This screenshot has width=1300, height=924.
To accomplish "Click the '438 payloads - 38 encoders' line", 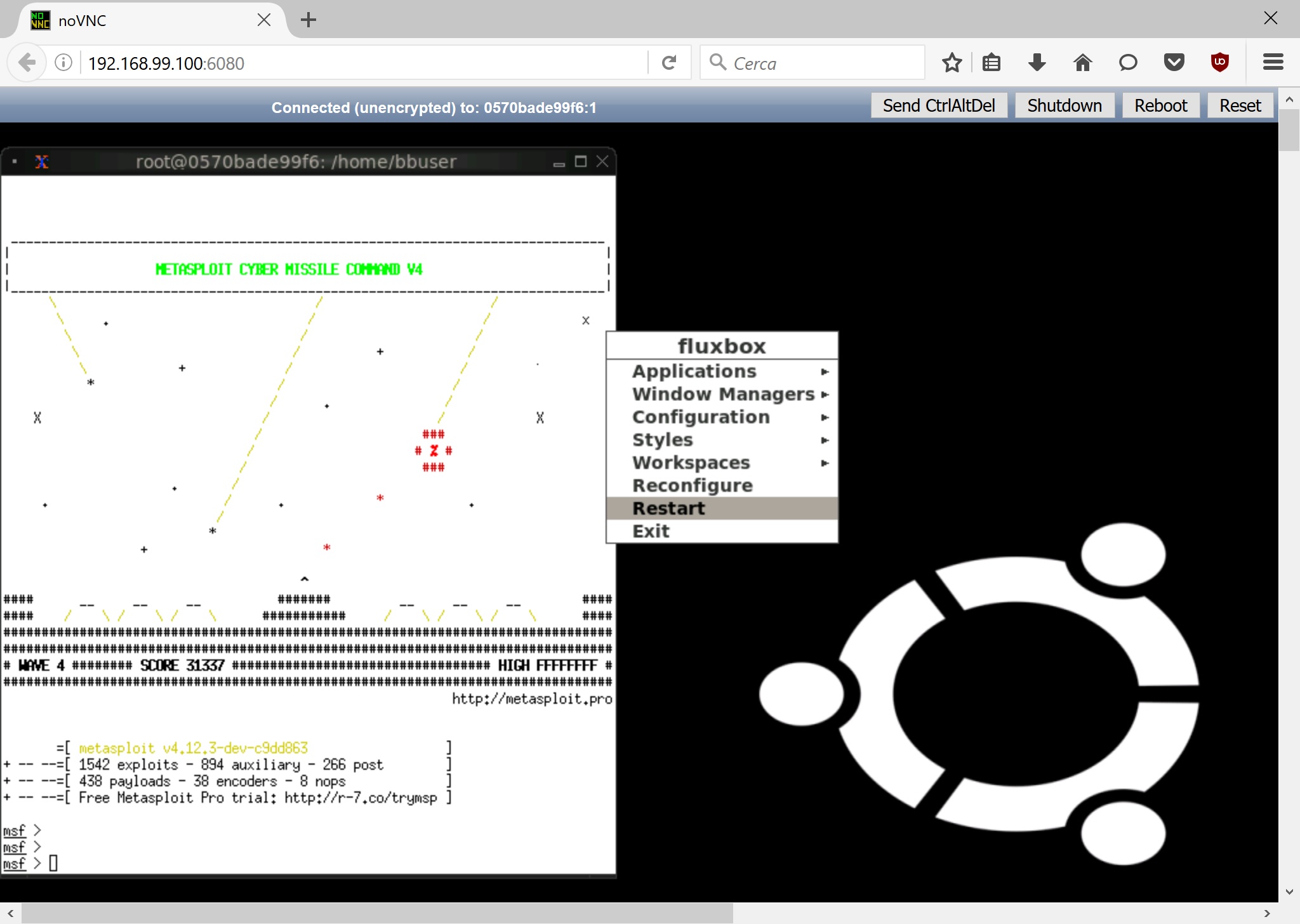I will 212,781.
